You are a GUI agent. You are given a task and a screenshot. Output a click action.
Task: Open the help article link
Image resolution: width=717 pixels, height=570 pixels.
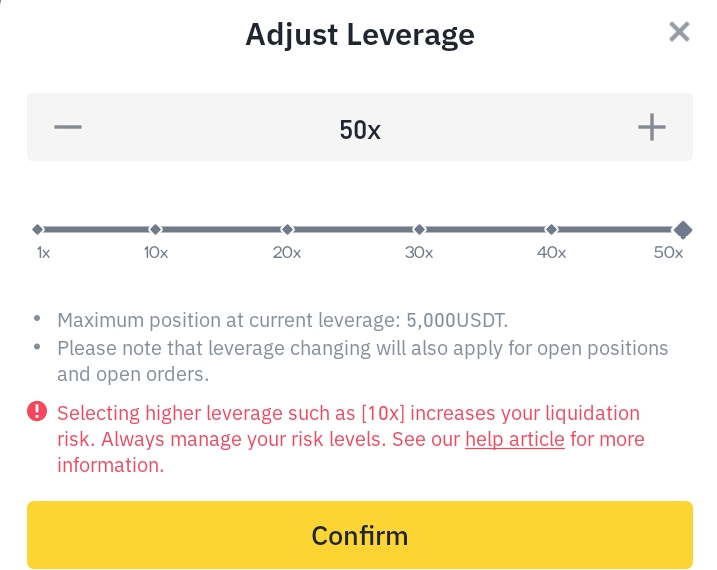pos(515,440)
